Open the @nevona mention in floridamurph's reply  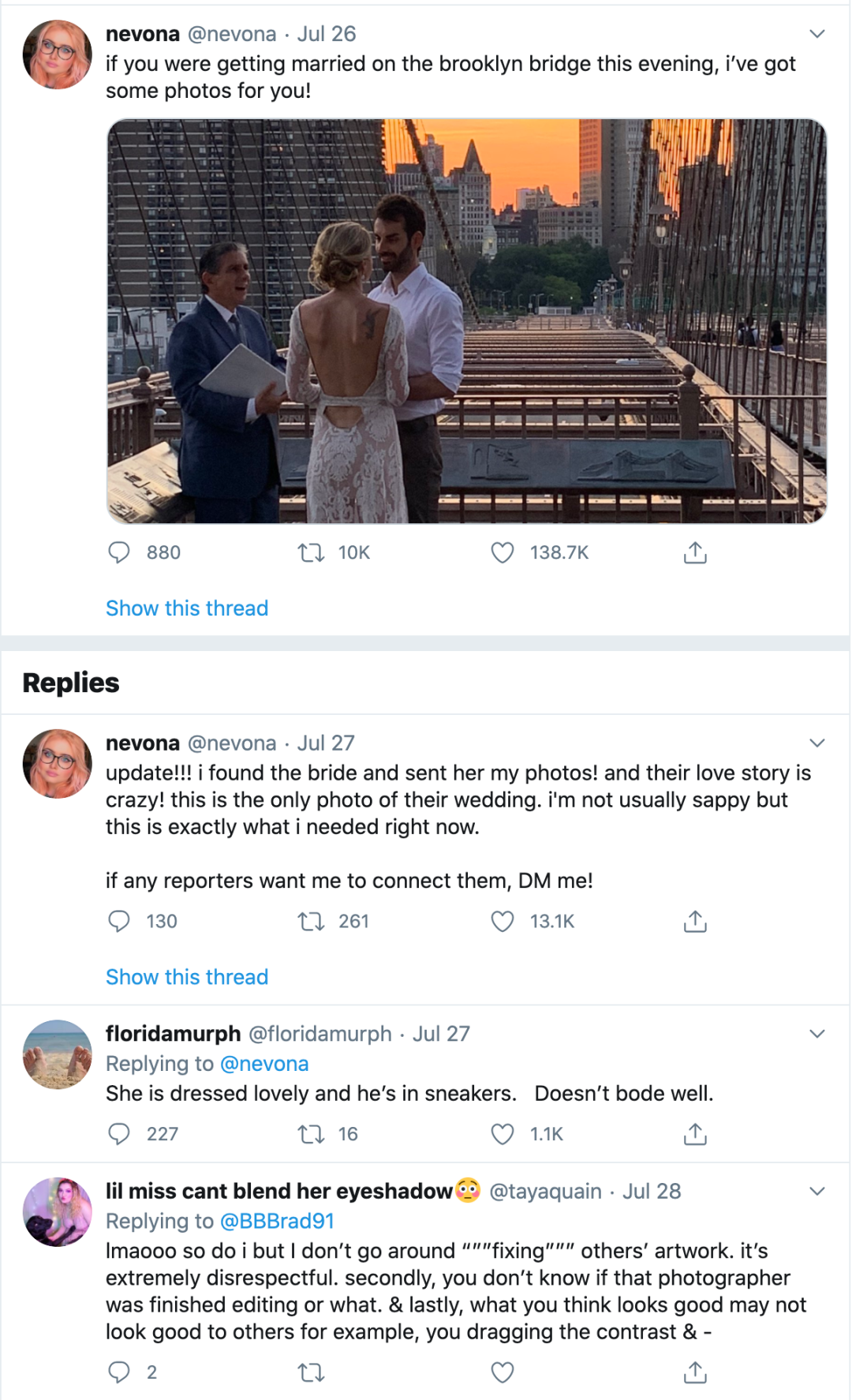[264, 1064]
